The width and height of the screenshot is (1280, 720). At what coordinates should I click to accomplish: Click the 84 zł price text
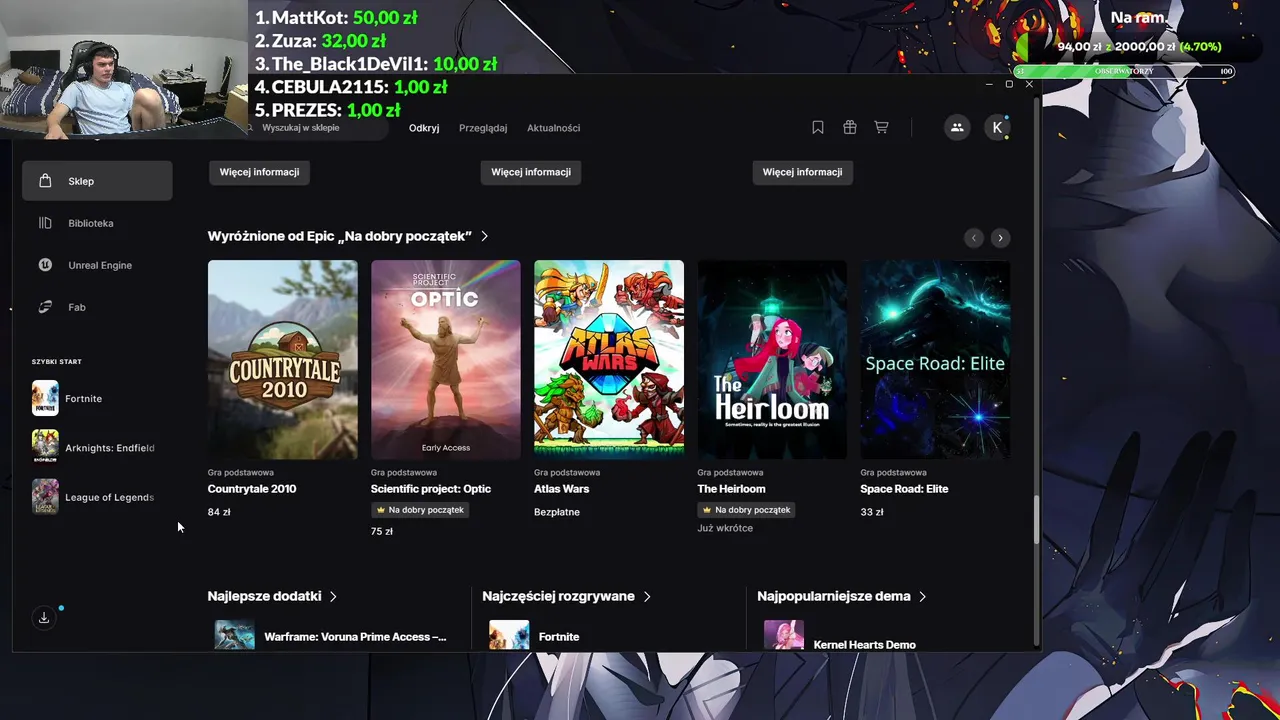point(219,512)
